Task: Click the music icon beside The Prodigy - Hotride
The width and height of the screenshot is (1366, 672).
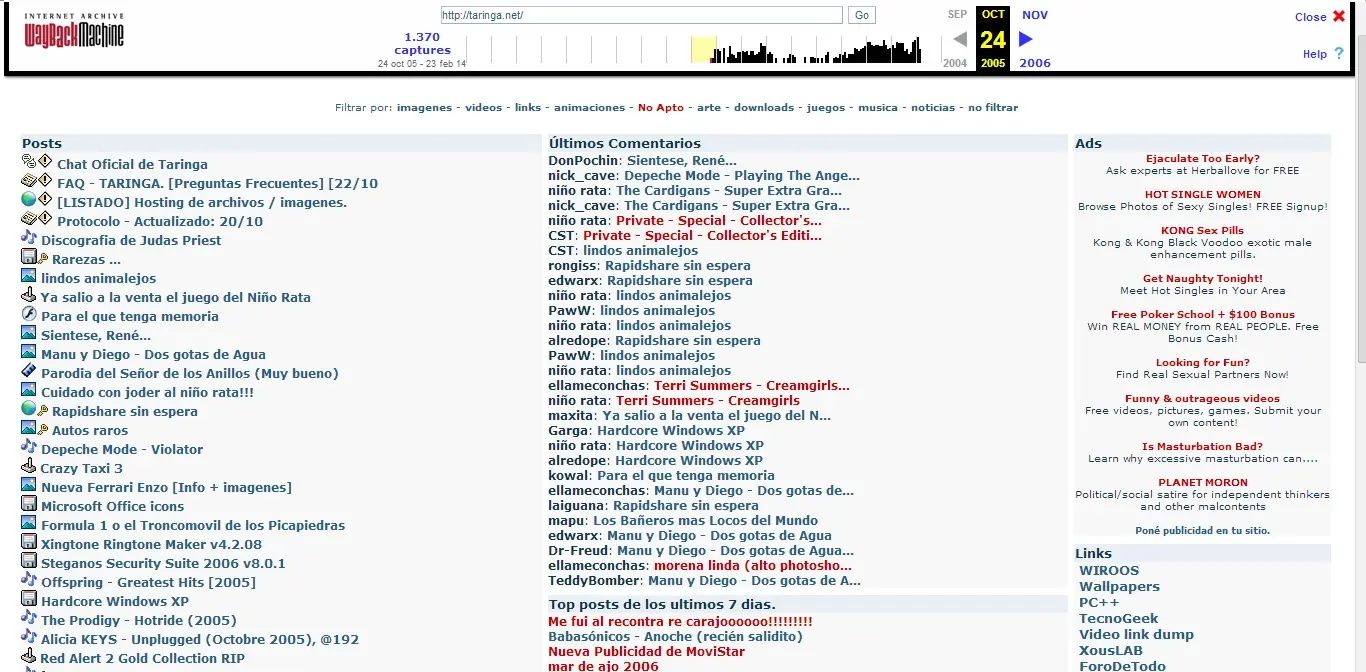Action: [29, 618]
